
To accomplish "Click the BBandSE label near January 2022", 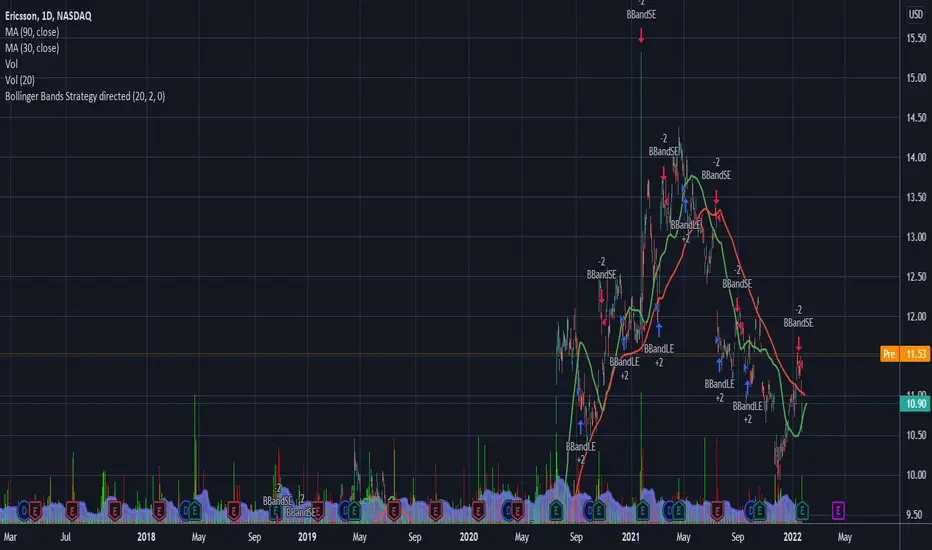I will (798, 323).
